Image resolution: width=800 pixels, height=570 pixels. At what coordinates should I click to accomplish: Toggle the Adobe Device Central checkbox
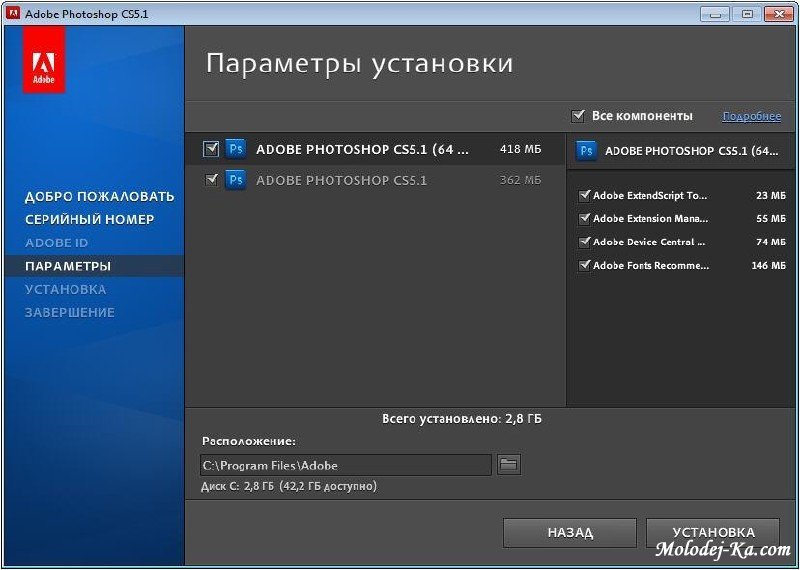coord(585,242)
